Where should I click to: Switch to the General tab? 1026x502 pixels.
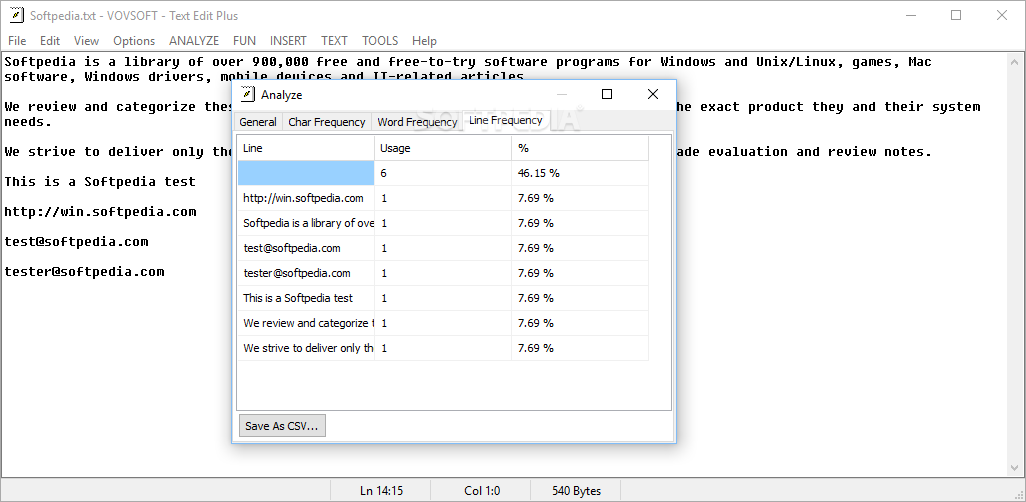tap(258, 122)
